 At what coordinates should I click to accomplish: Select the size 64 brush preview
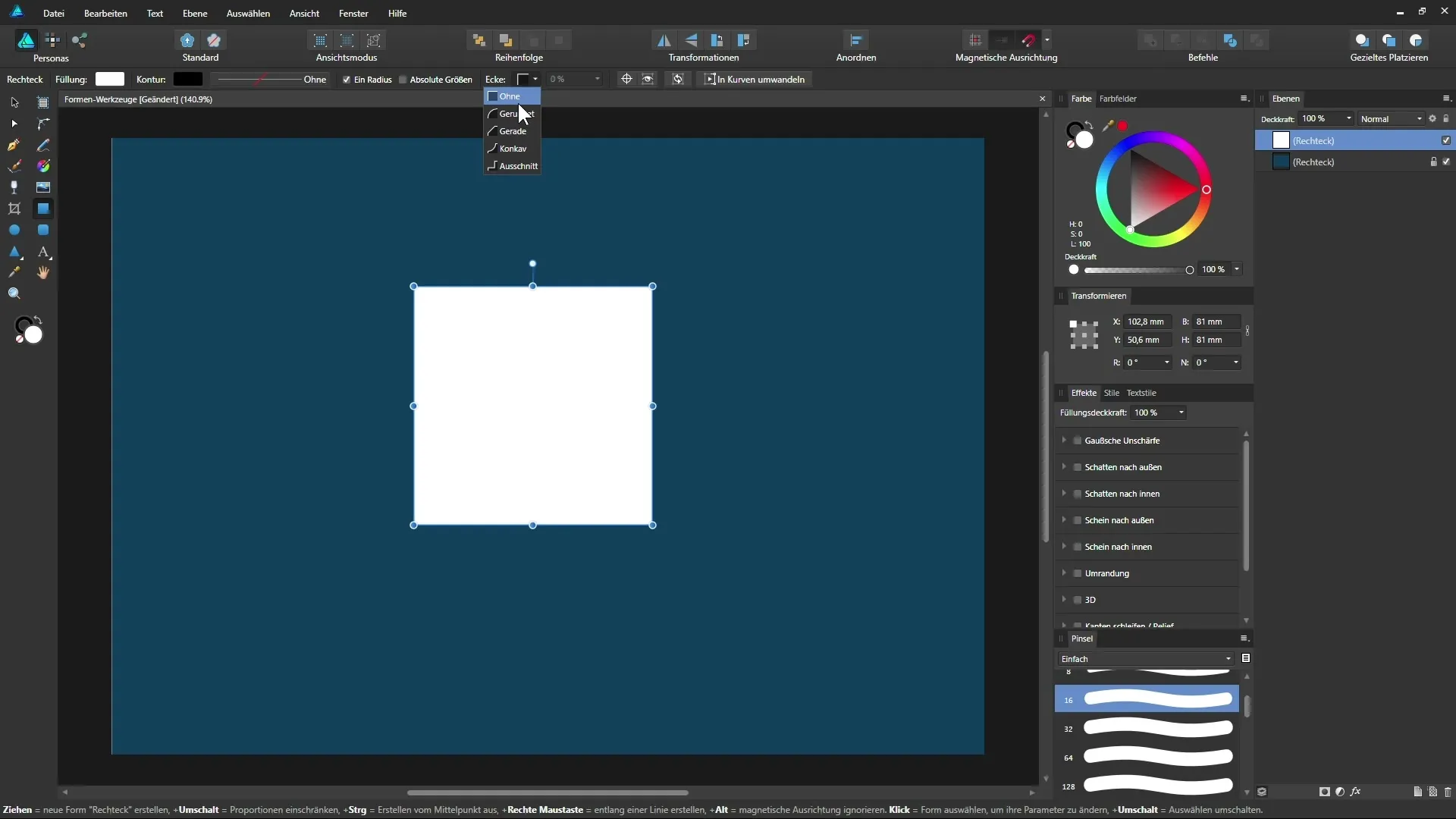pyautogui.click(x=1158, y=757)
